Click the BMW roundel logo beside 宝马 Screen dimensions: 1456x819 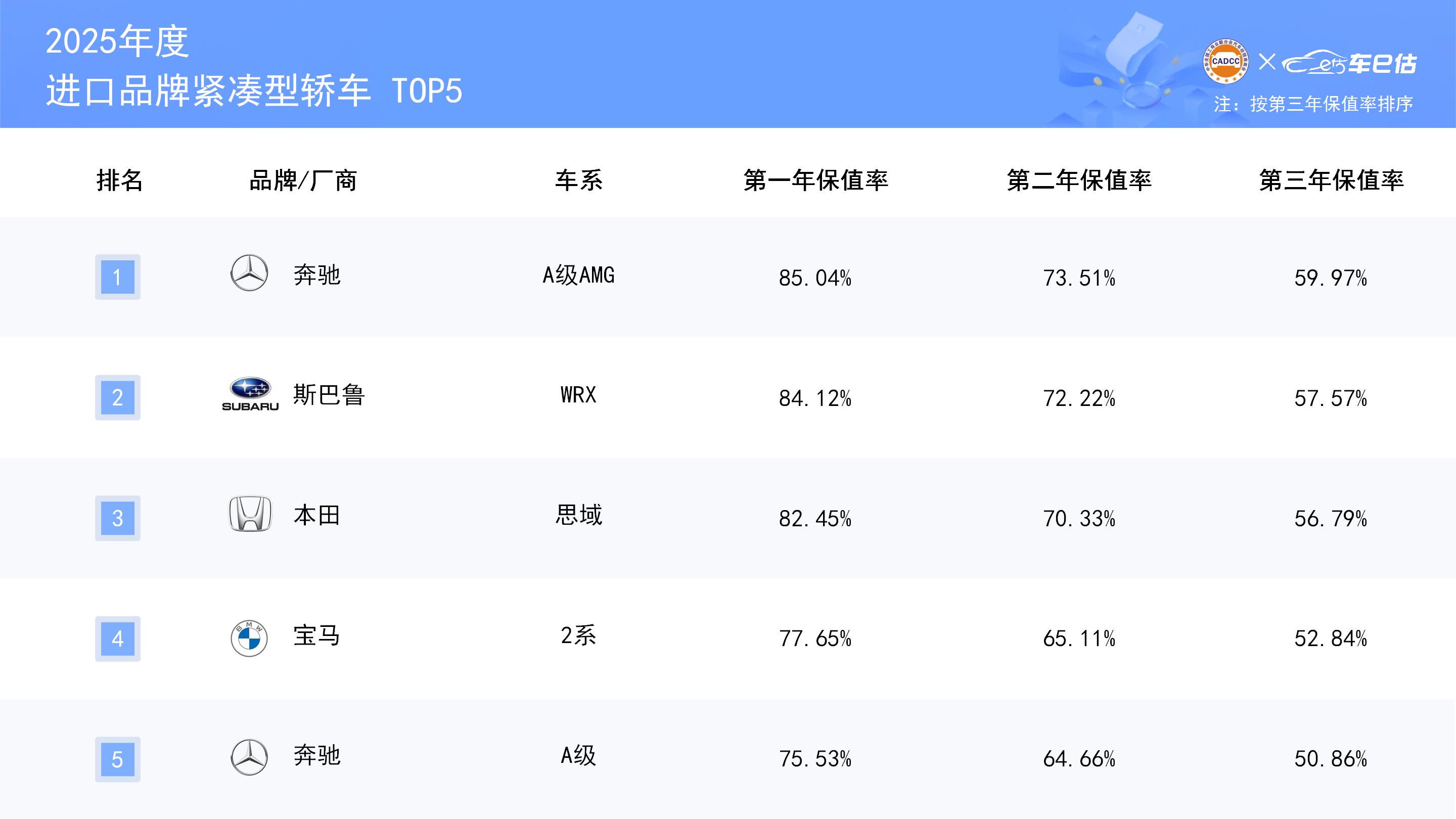(x=249, y=638)
